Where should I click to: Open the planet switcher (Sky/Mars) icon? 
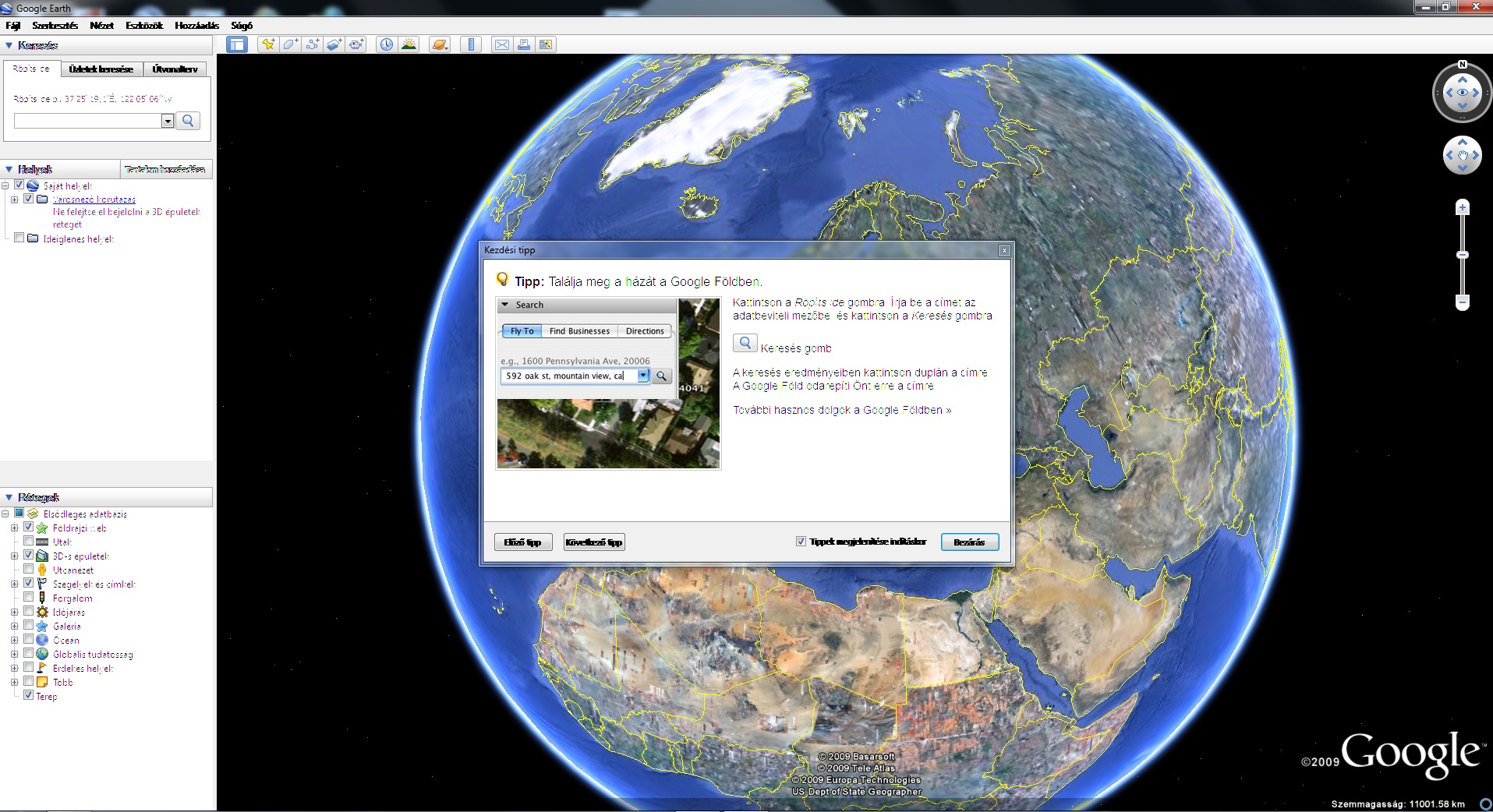pos(440,44)
